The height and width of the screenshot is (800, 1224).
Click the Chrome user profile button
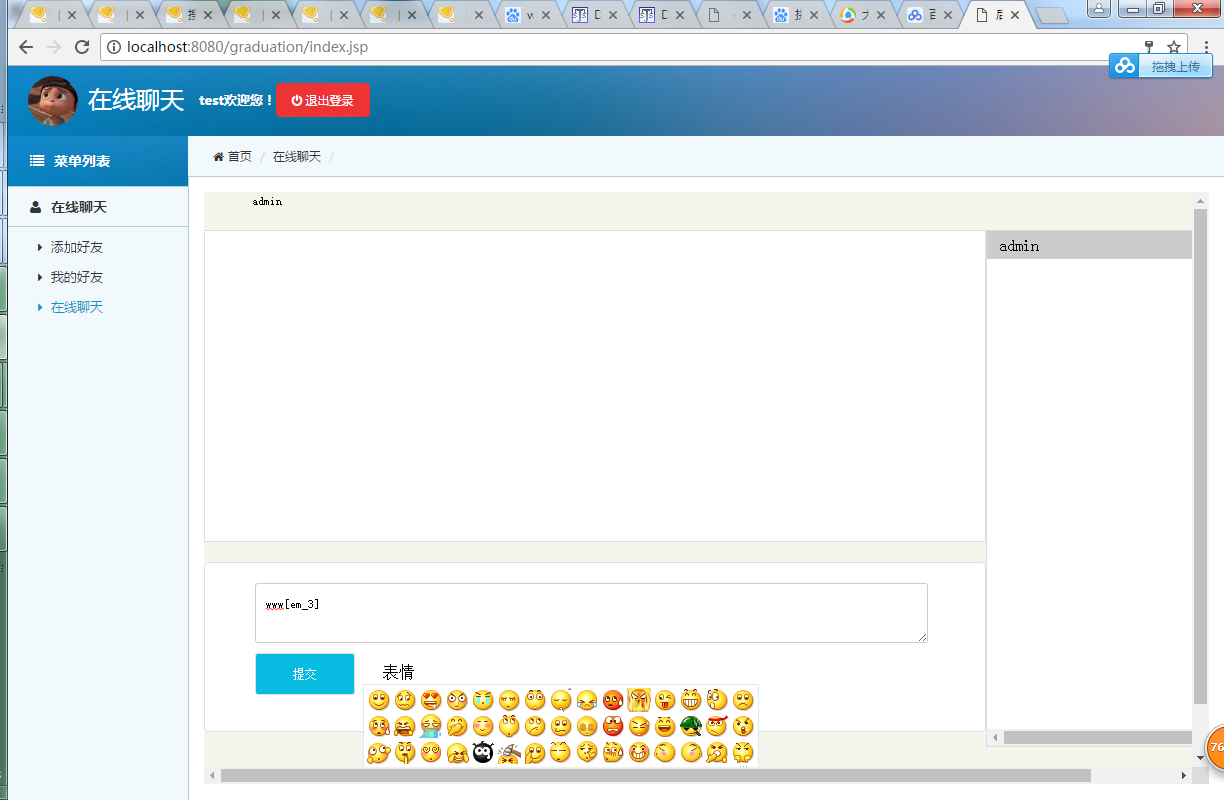[1099, 8]
